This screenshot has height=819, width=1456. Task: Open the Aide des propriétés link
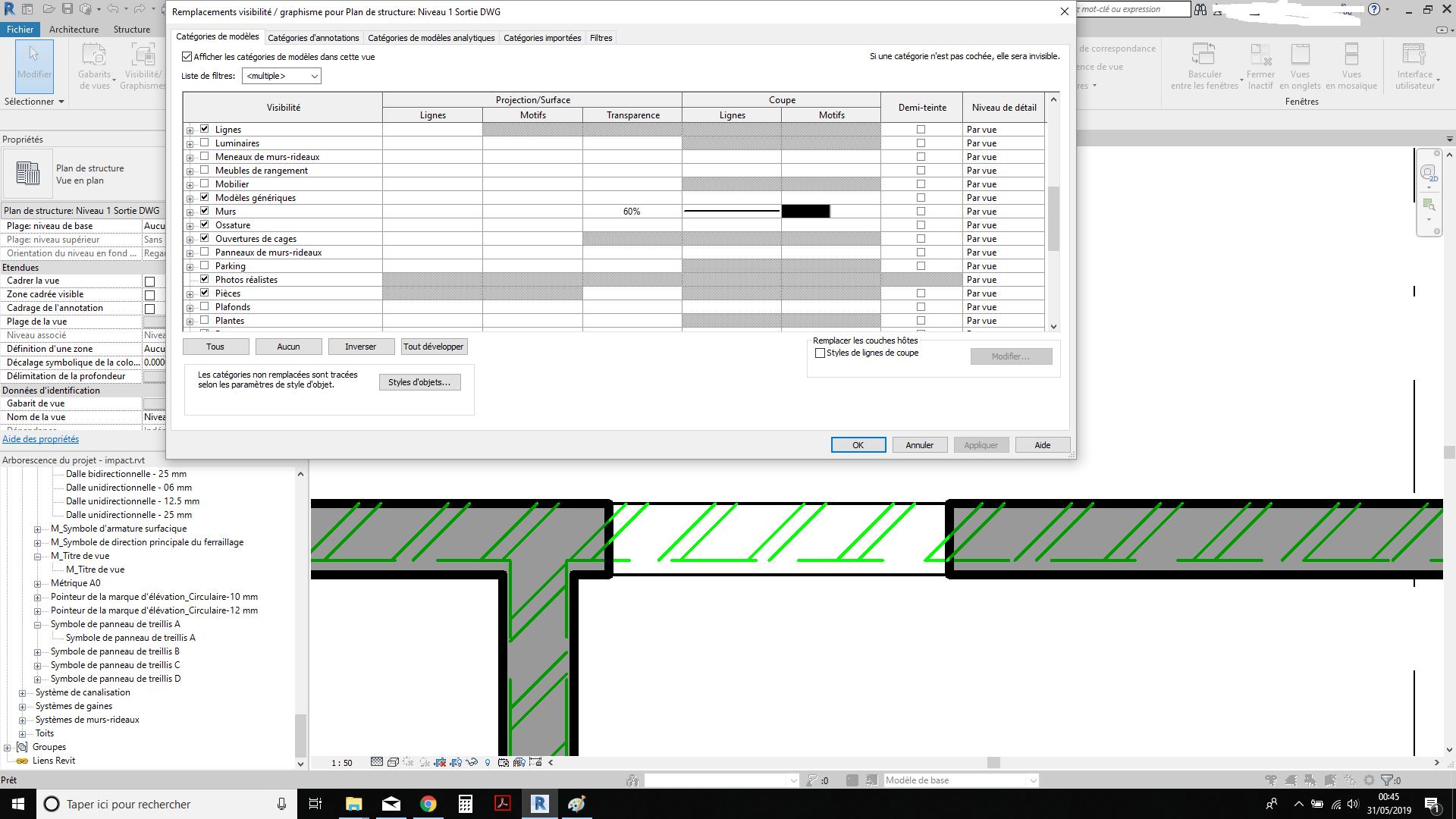[40, 439]
